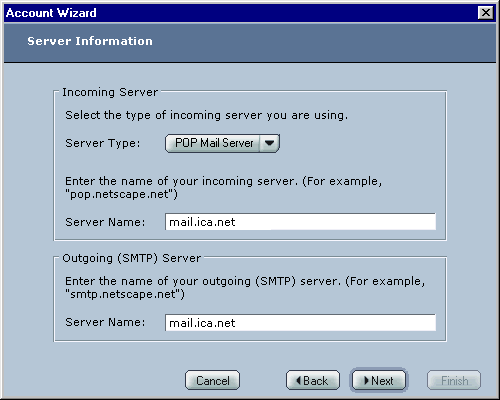This screenshot has height=400, width=500.
Task: Click the Server Type label
Action: 103,143
